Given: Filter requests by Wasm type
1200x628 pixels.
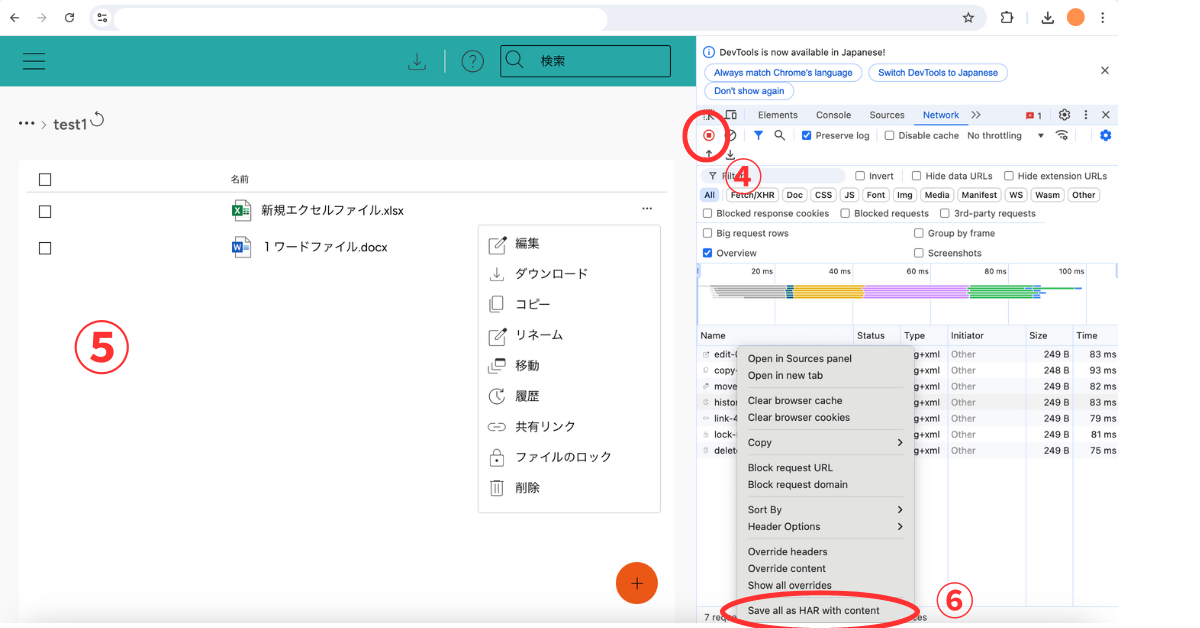Looking at the screenshot, I should [1047, 195].
